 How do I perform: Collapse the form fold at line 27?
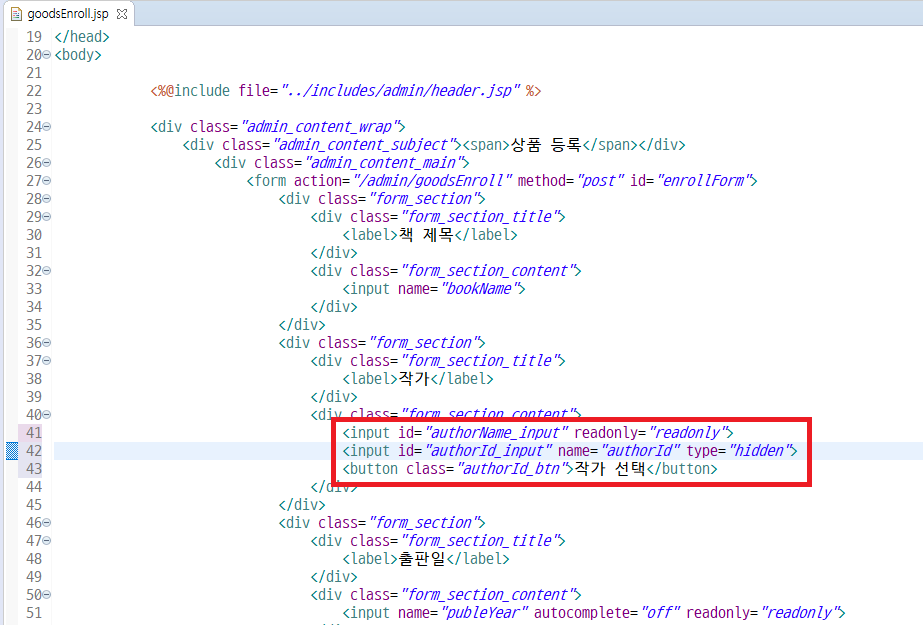coord(47,181)
